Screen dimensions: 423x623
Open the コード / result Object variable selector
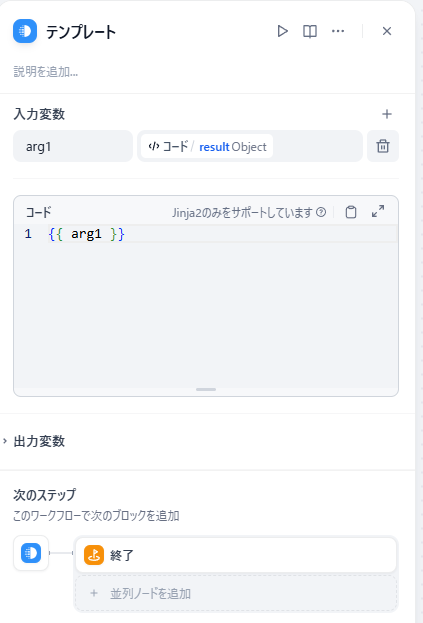[x=250, y=146]
